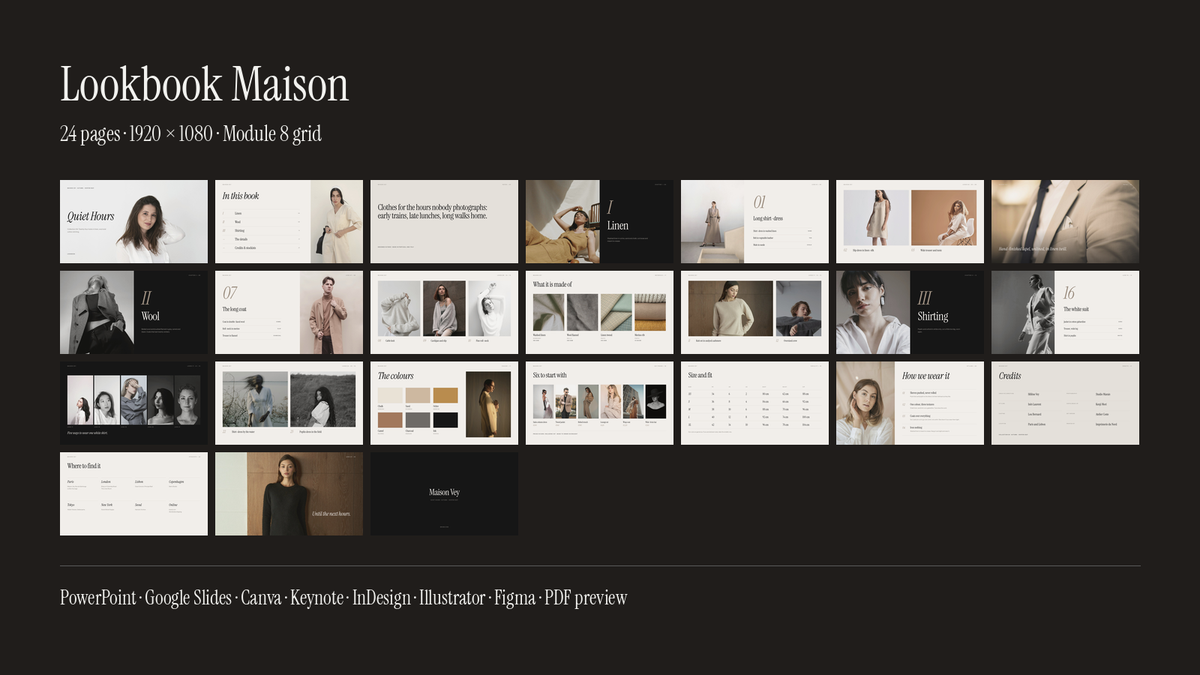Select the "Where to find it" slide
The width and height of the screenshot is (1200, 675).
pyautogui.click(x=134, y=494)
